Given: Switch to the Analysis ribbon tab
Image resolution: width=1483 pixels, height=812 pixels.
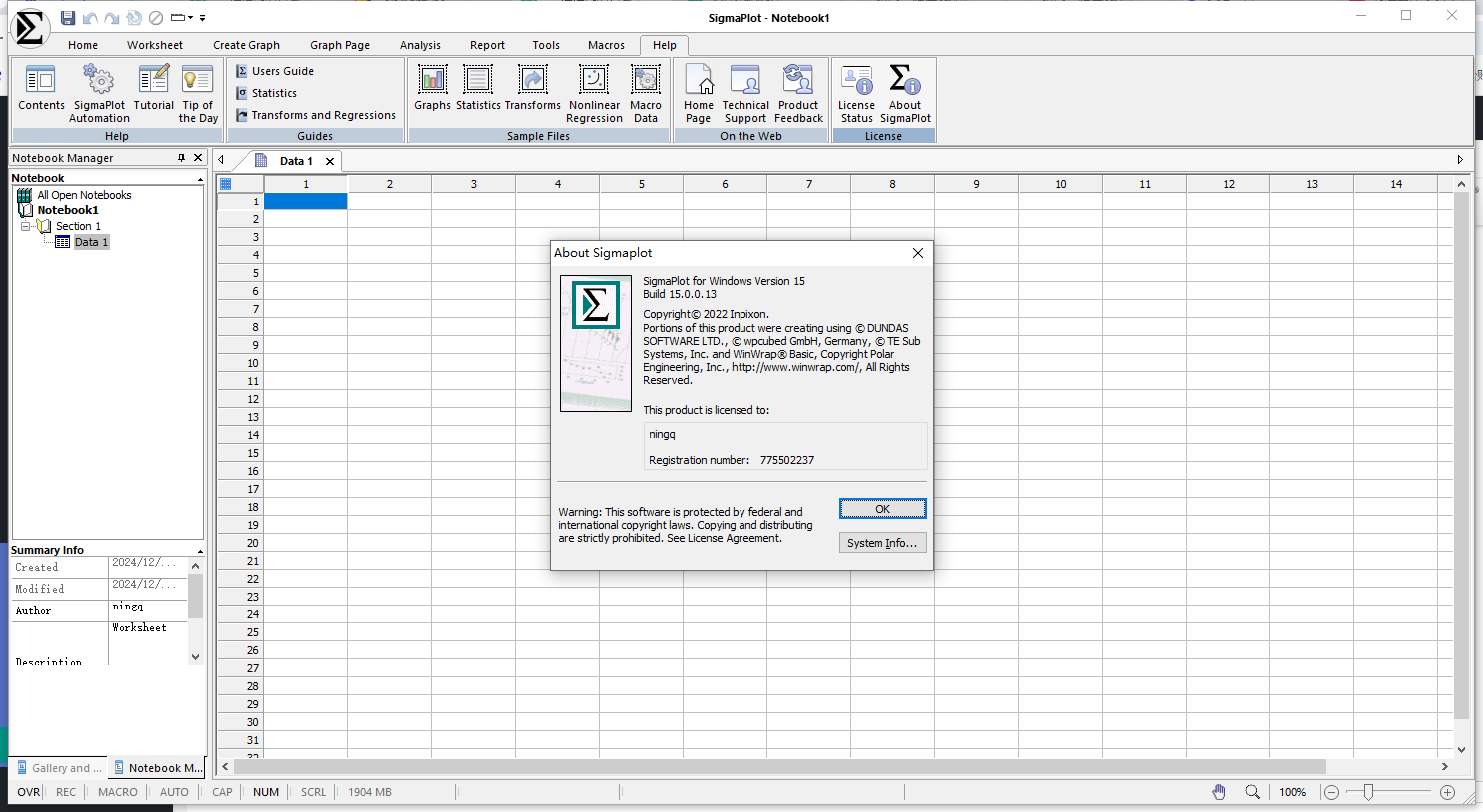Looking at the screenshot, I should (x=420, y=45).
